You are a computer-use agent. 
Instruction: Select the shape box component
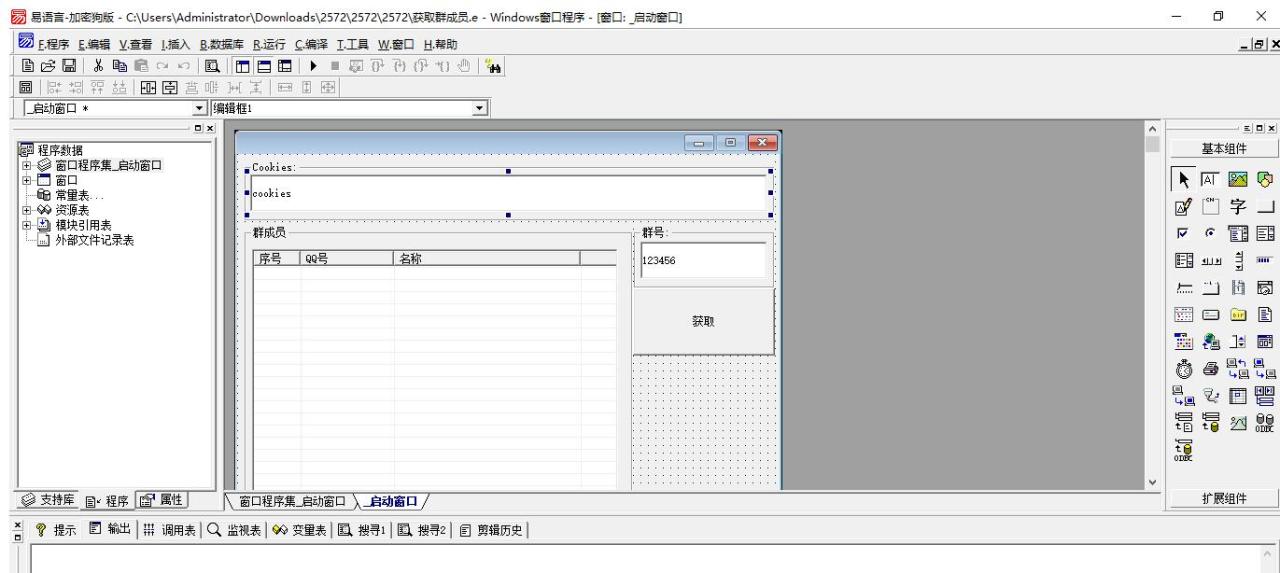1264,180
